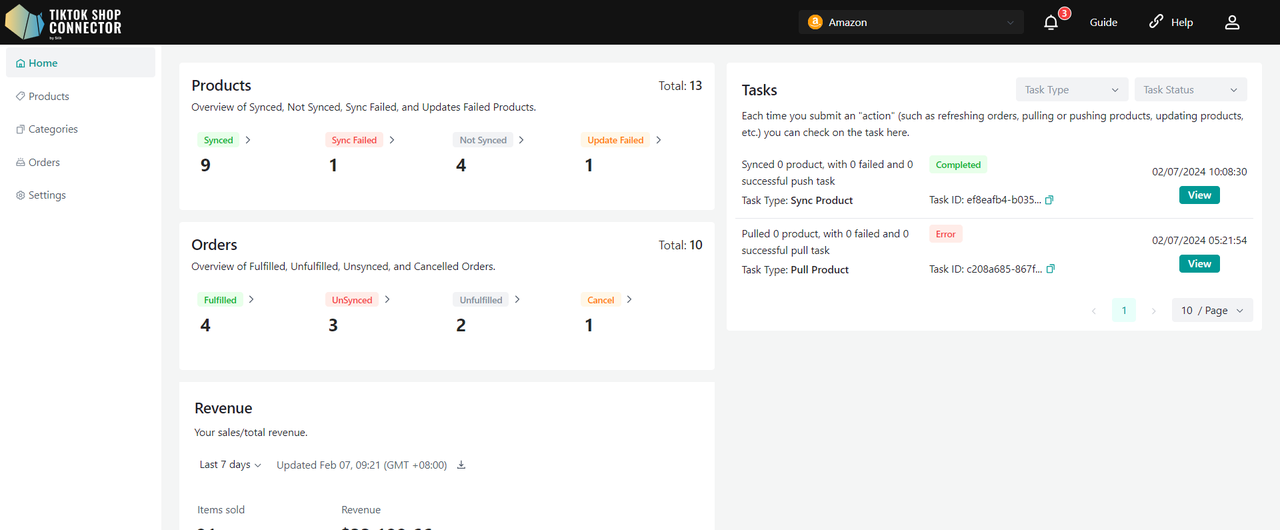Click the Help link icon
The width and height of the screenshot is (1280, 530).
pos(1157,22)
